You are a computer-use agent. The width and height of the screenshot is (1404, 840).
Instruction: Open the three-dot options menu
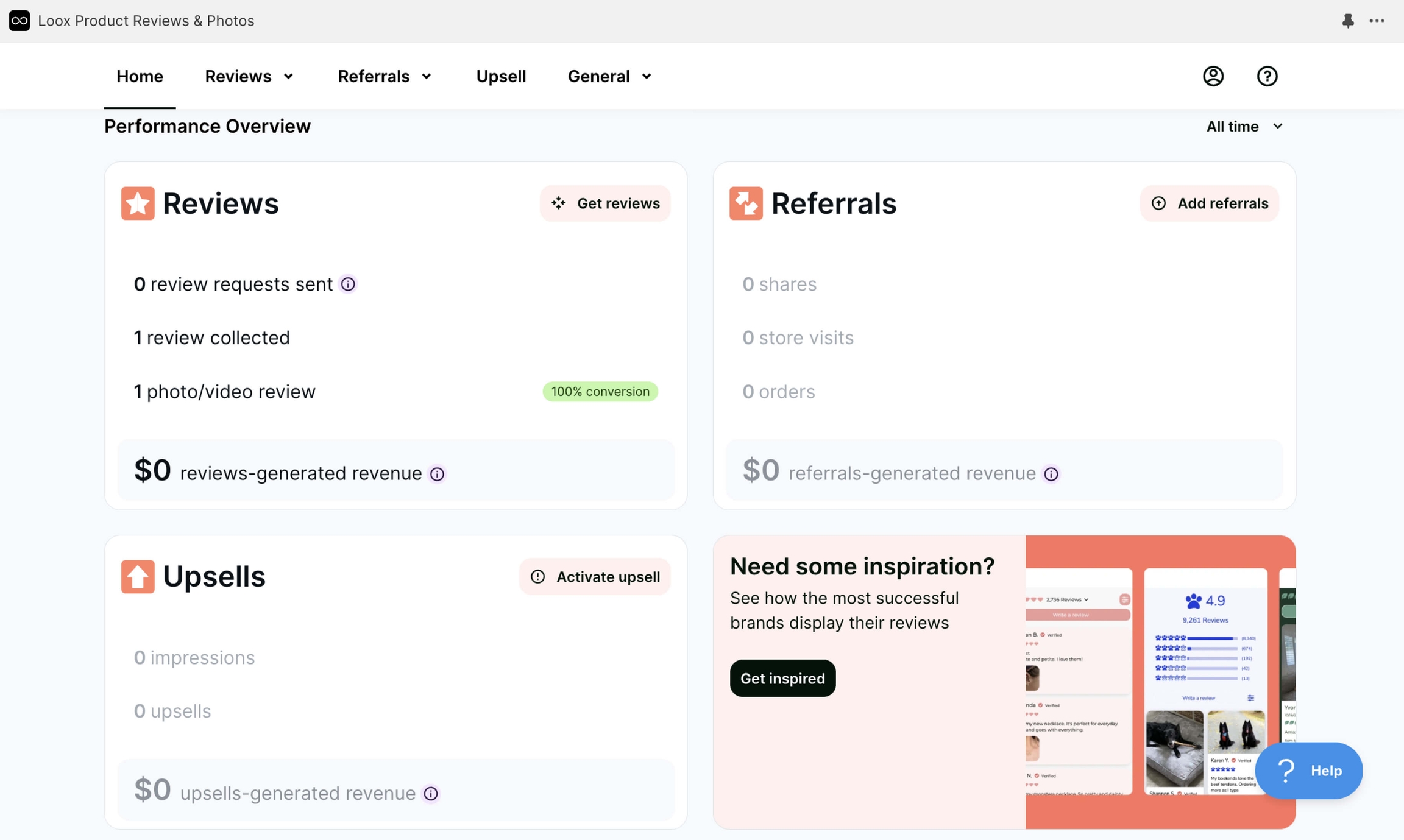(1377, 20)
